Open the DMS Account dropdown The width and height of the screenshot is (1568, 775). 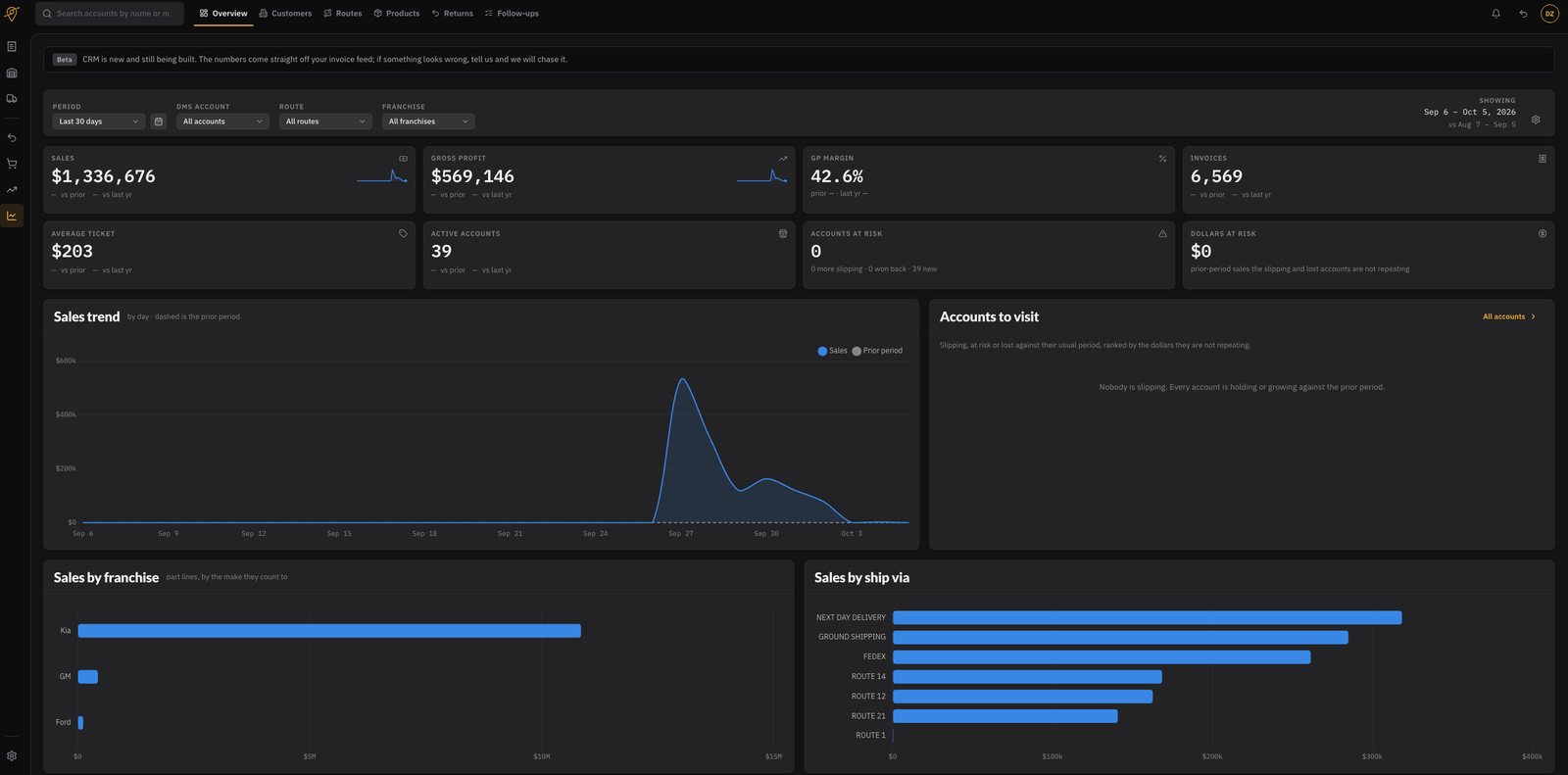pos(222,121)
